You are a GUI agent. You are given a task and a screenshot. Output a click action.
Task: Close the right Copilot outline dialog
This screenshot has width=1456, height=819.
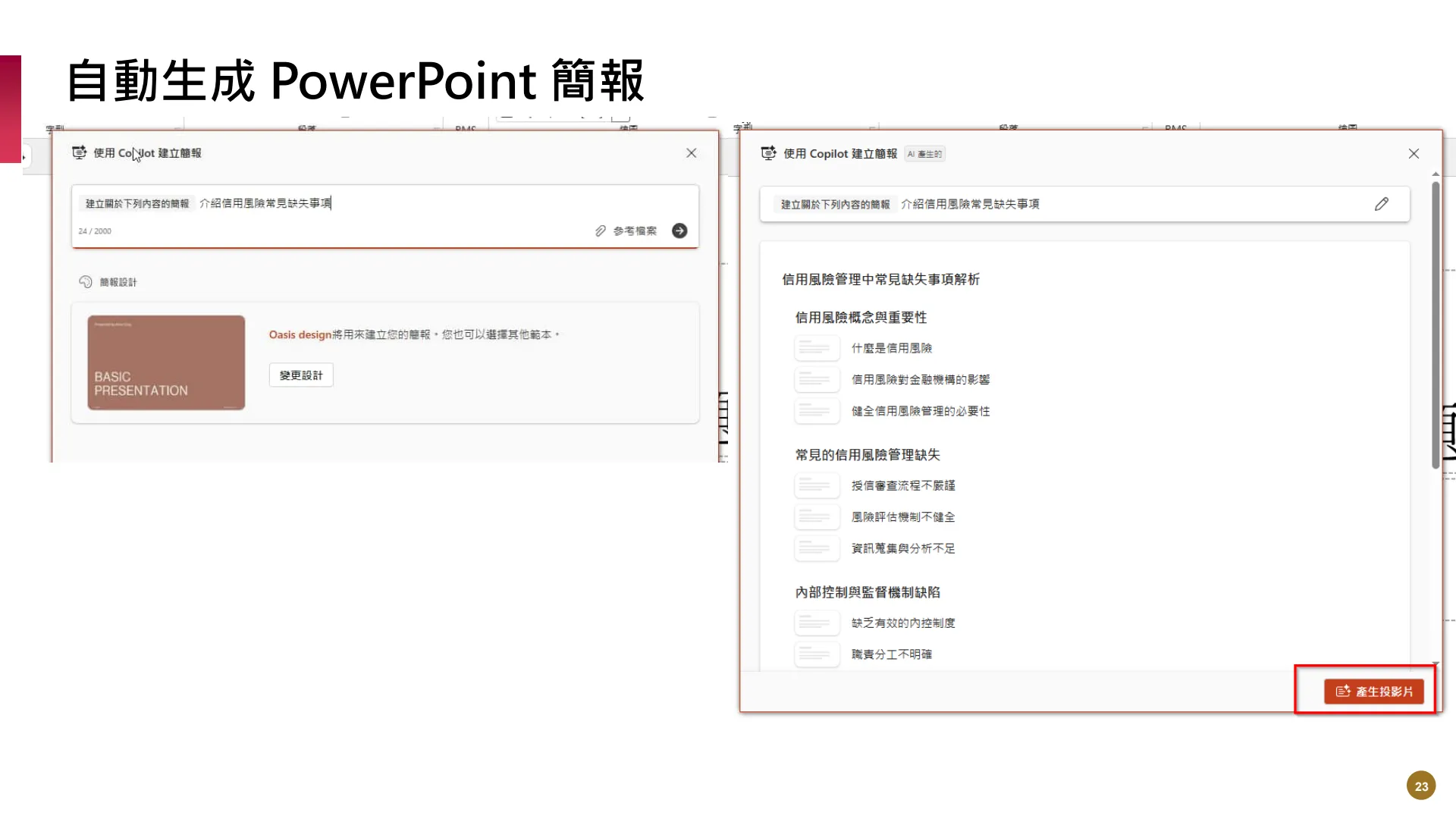1414,154
